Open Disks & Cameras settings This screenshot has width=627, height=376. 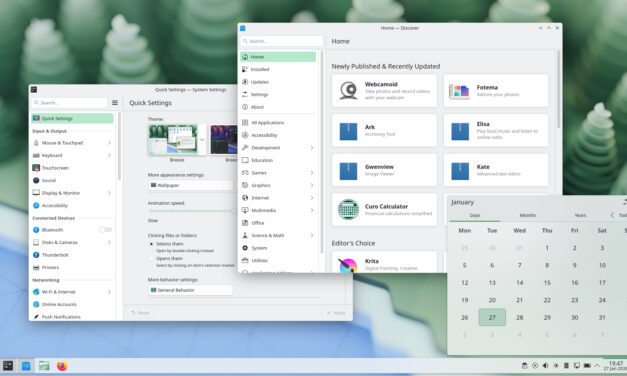[x=72, y=242]
